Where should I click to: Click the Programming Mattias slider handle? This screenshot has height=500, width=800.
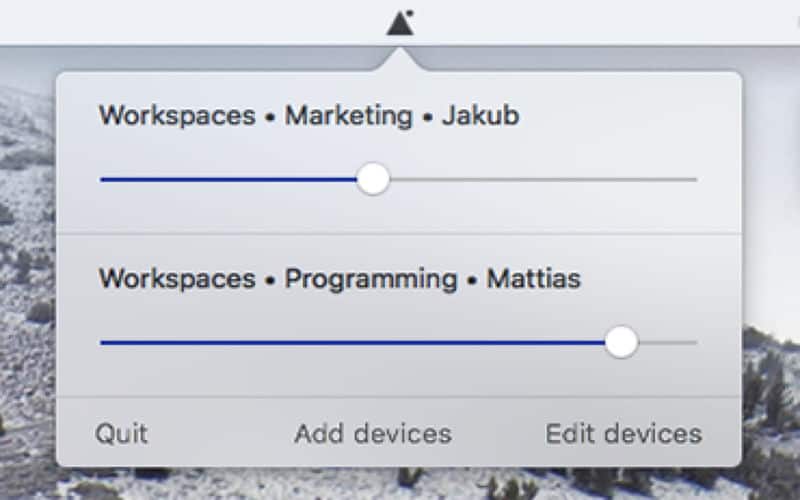click(621, 342)
